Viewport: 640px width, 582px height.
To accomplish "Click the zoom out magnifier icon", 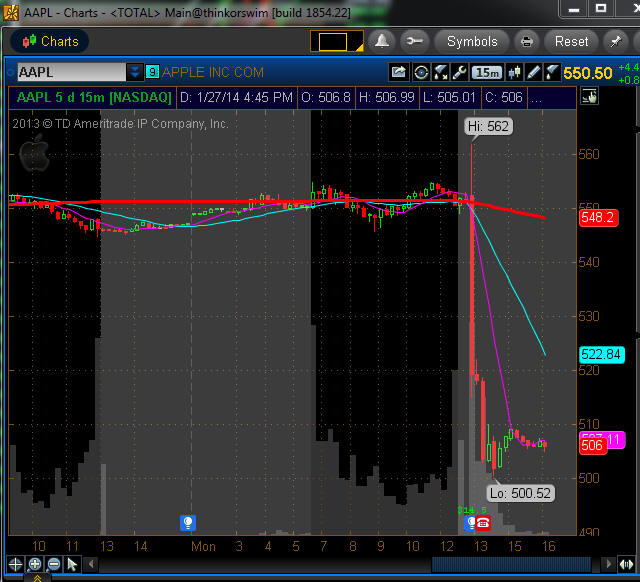I will pyautogui.click(x=53, y=565).
